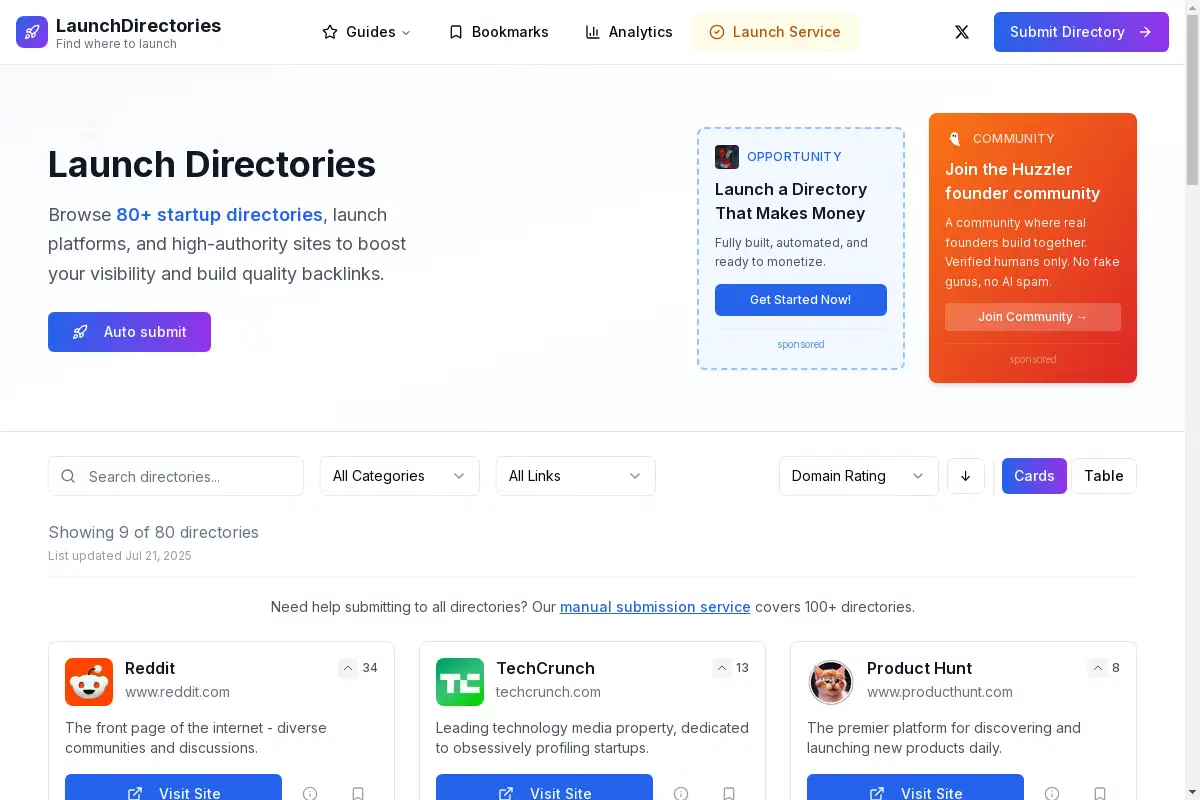Click the page vertical scrollbar
This screenshot has height=800, width=1200.
click(x=1192, y=100)
